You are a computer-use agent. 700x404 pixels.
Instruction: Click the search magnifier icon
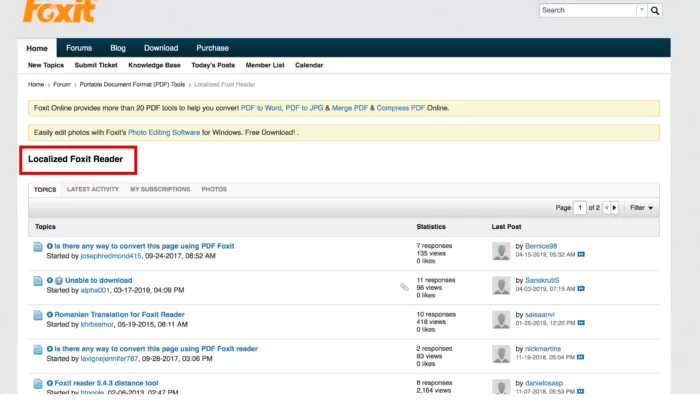coord(654,11)
